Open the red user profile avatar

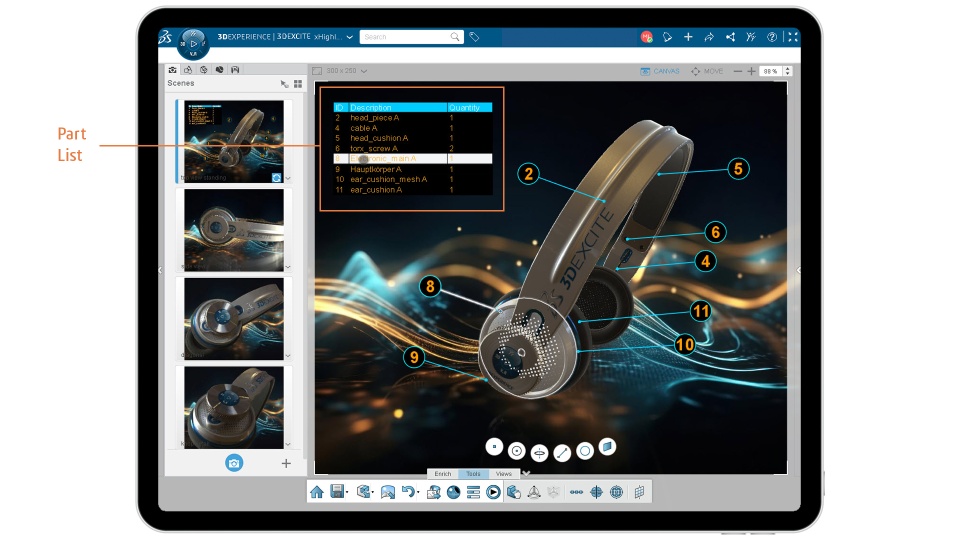[x=647, y=37]
